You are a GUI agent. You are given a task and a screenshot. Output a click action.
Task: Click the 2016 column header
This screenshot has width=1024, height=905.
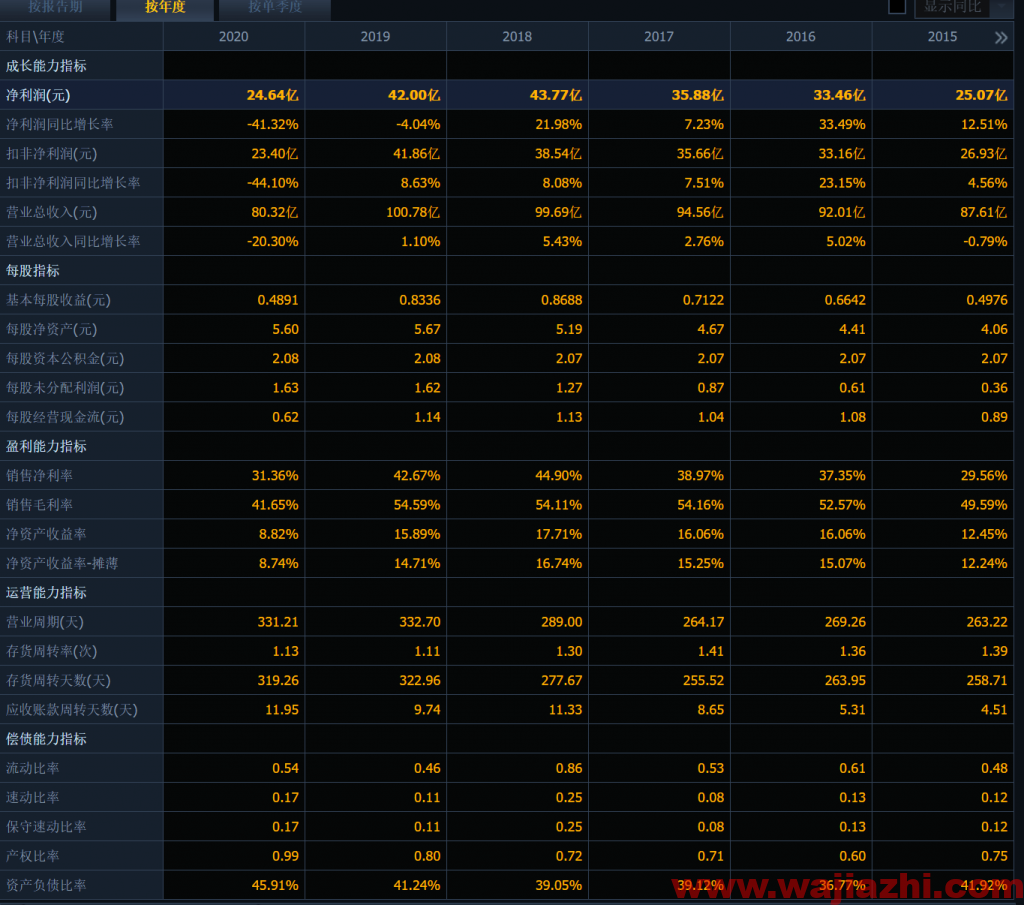(801, 37)
